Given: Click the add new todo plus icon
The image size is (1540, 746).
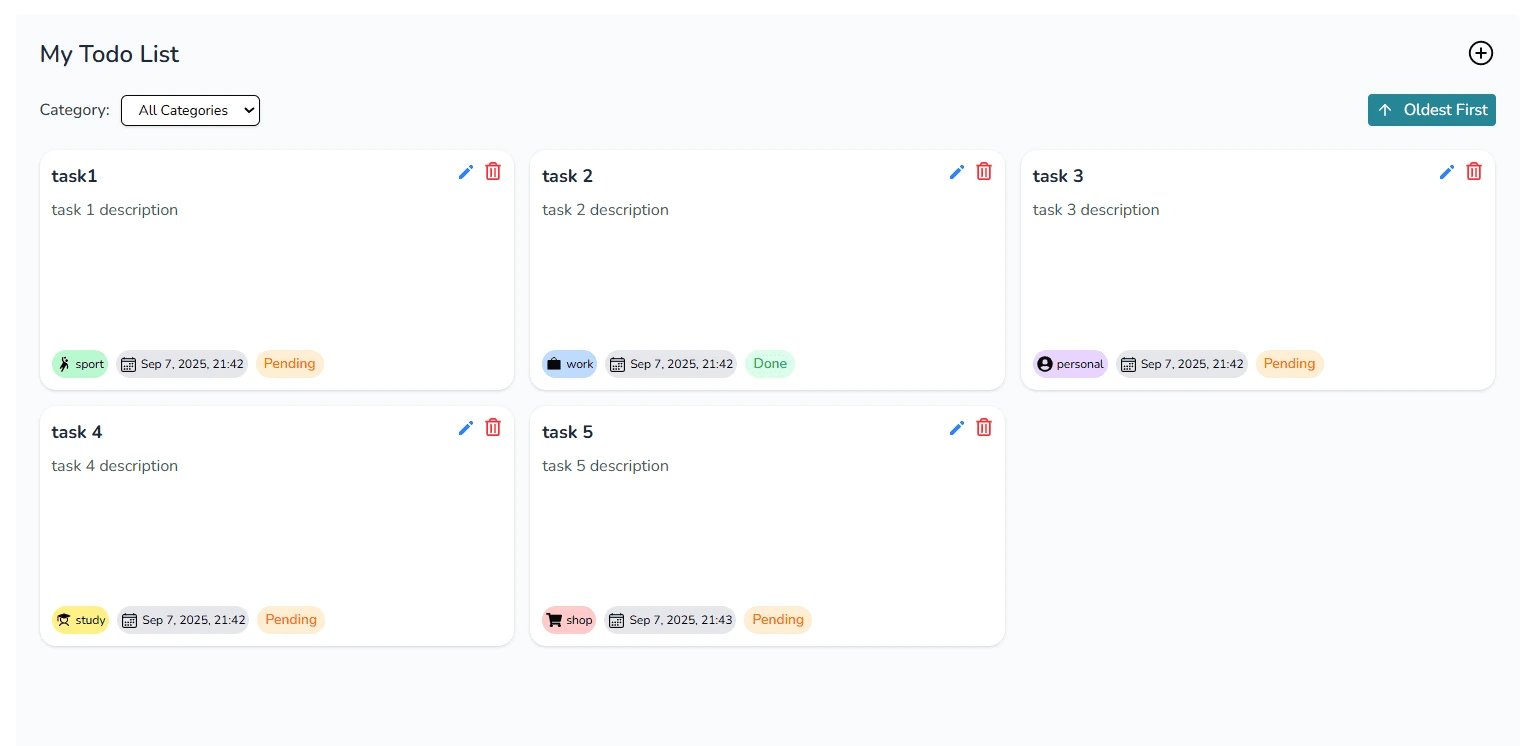Looking at the screenshot, I should 1480,54.
